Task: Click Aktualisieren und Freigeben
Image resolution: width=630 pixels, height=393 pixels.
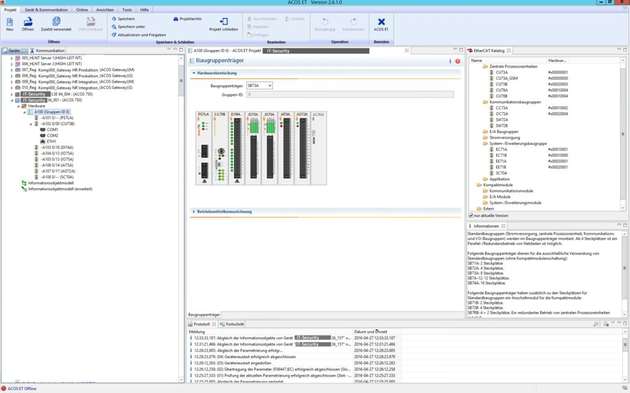Action: [x=139, y=35]
